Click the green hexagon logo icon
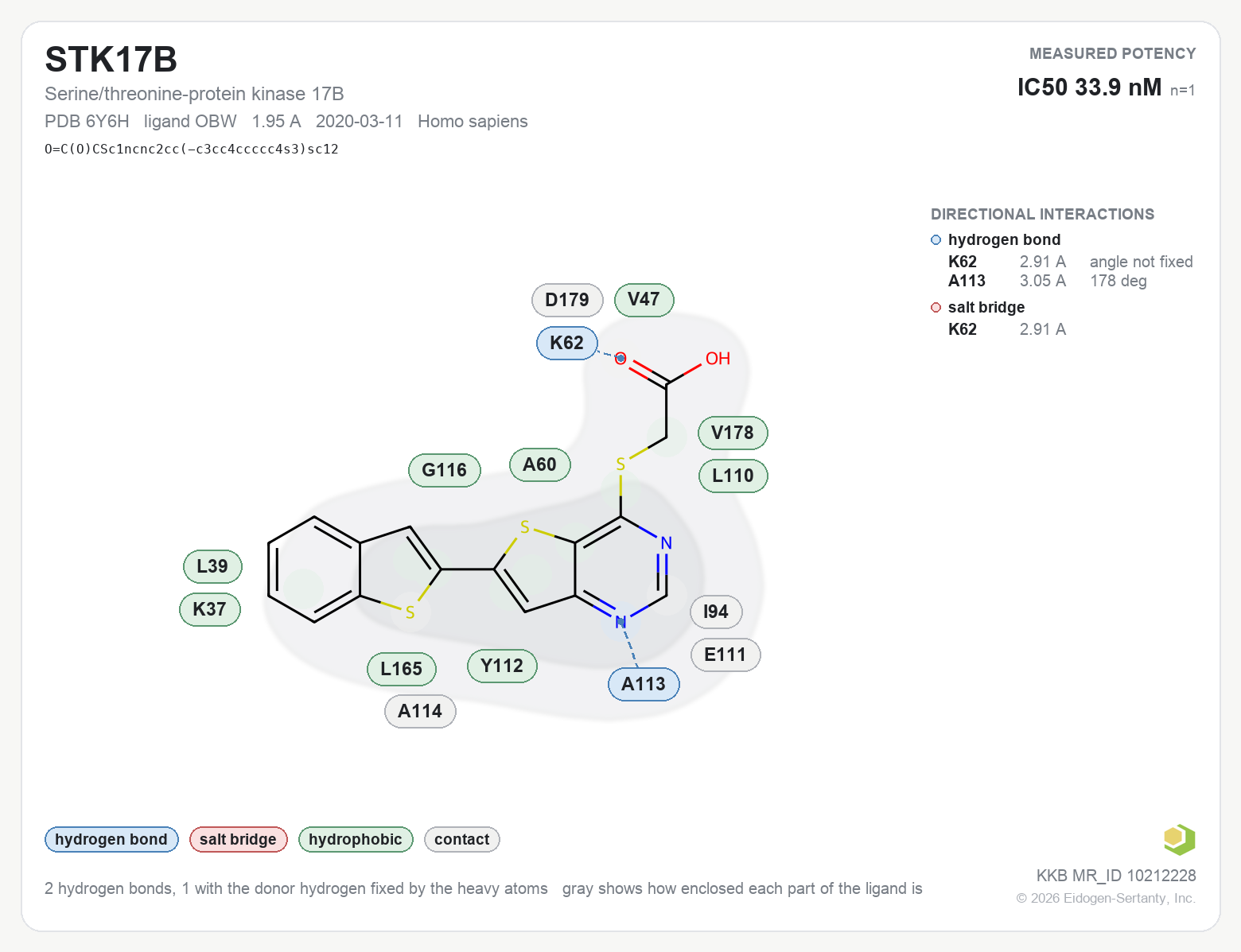This screenshot has width=1241, height=952. point(1179,839)
